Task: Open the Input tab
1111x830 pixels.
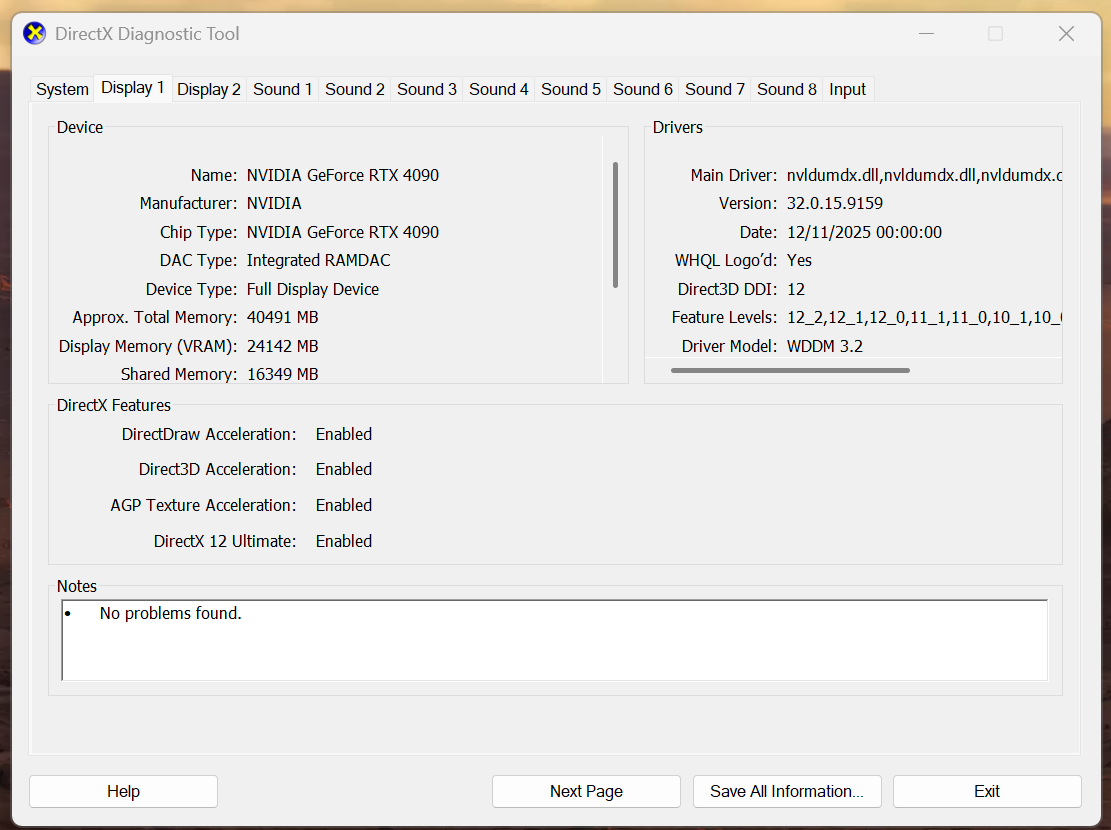Action: point(847,89)
